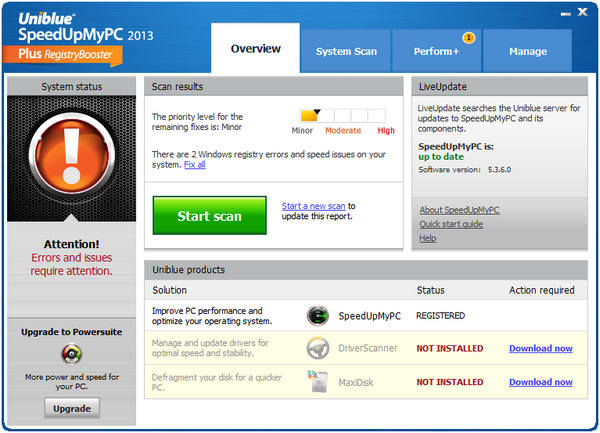Click the MaxiDisk product name
The image size is (600, 433).
point(355,382)
